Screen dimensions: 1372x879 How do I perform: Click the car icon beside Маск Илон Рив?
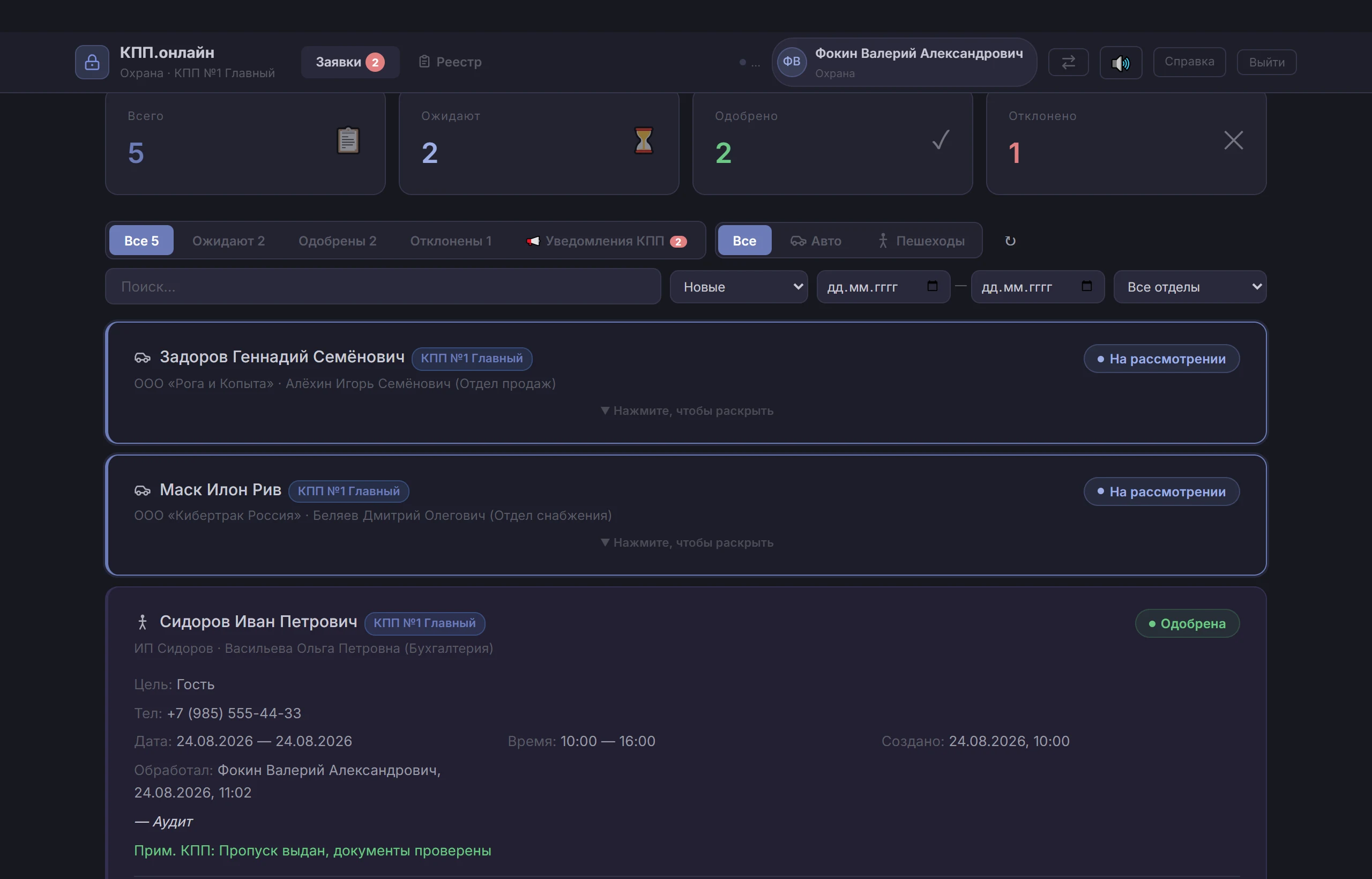coord(142,490)
